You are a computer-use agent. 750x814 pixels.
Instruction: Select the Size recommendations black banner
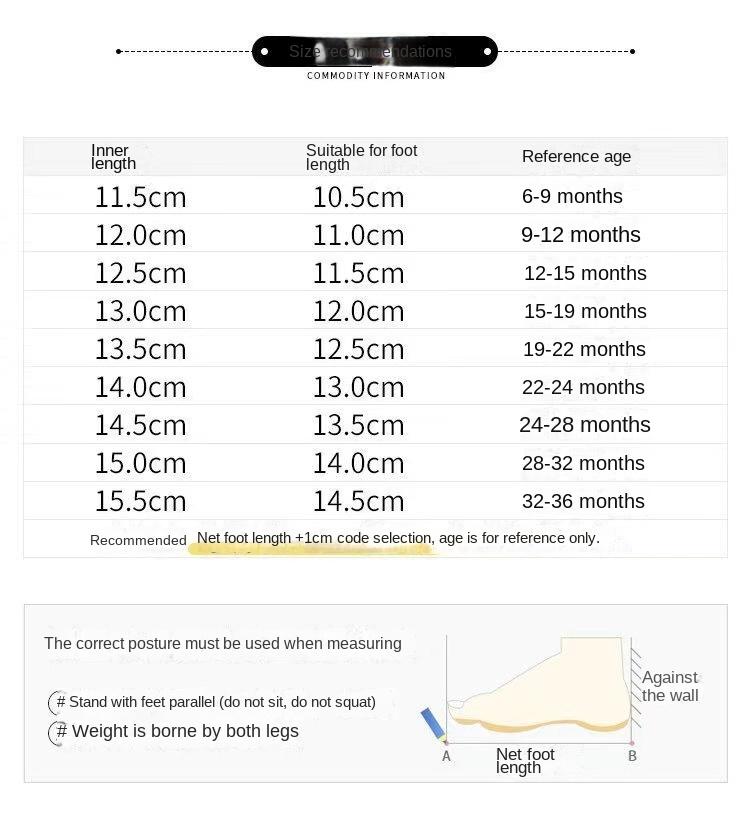point(375,51)
